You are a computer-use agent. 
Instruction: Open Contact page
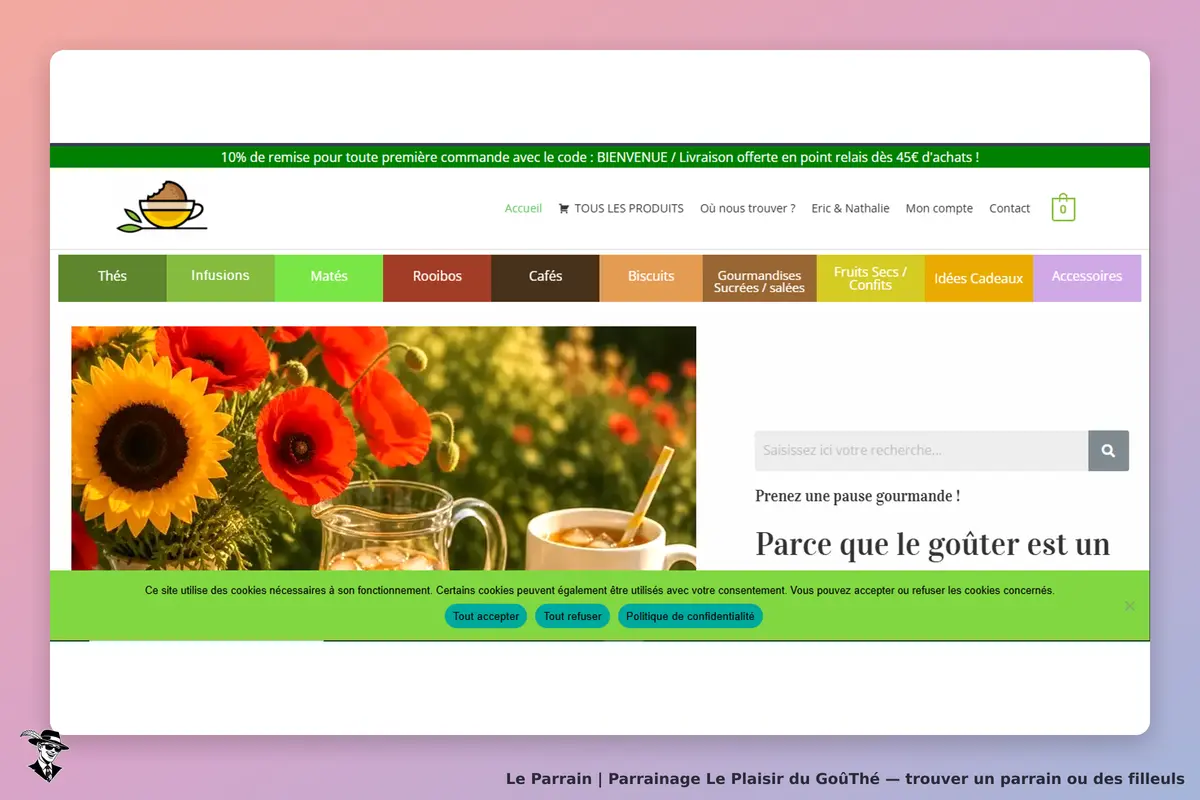[x=1009, y=208]
